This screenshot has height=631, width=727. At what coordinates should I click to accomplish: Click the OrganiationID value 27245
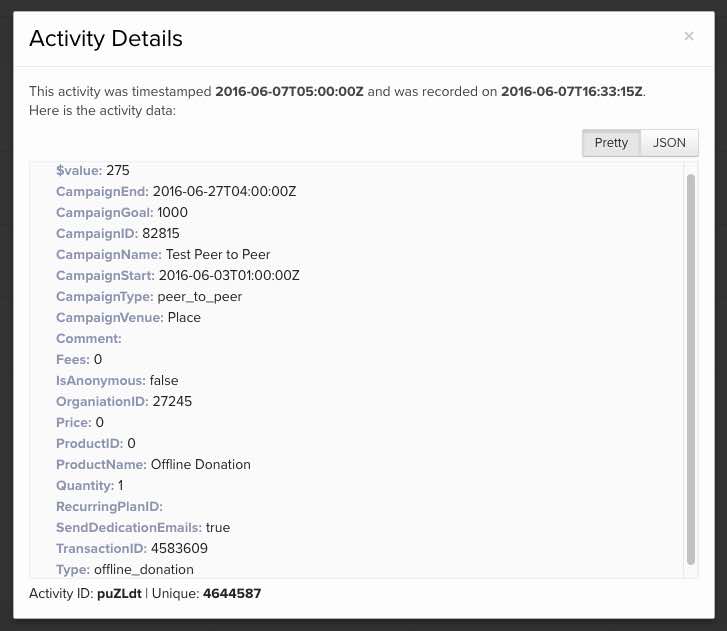tap(172, 401)
